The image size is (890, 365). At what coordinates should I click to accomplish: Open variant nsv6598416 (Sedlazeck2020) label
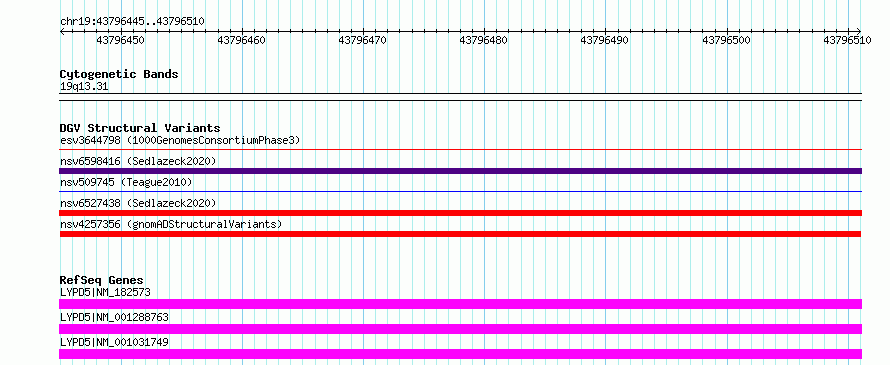138,161
